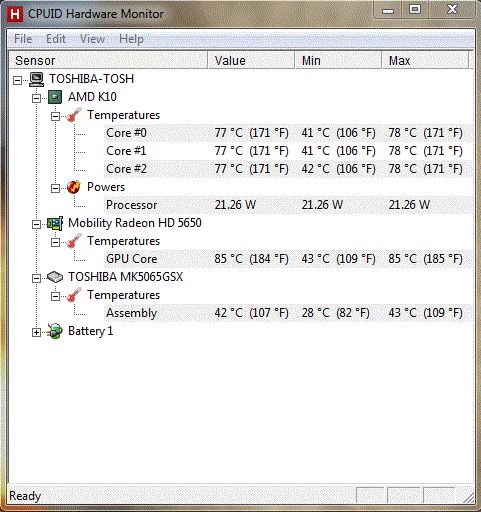Click the Battery 1 plug icon

click(x=55, y=331)
